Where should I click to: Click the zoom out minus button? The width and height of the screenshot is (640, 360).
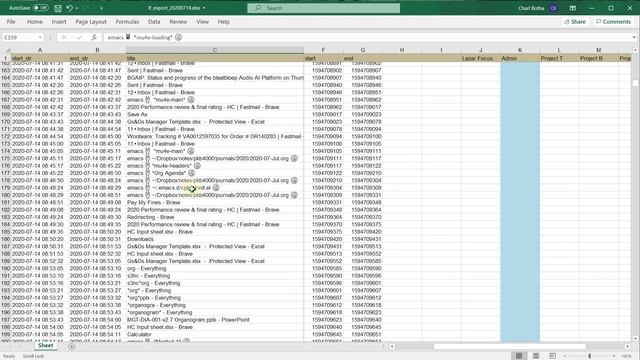tap(565, 356)
